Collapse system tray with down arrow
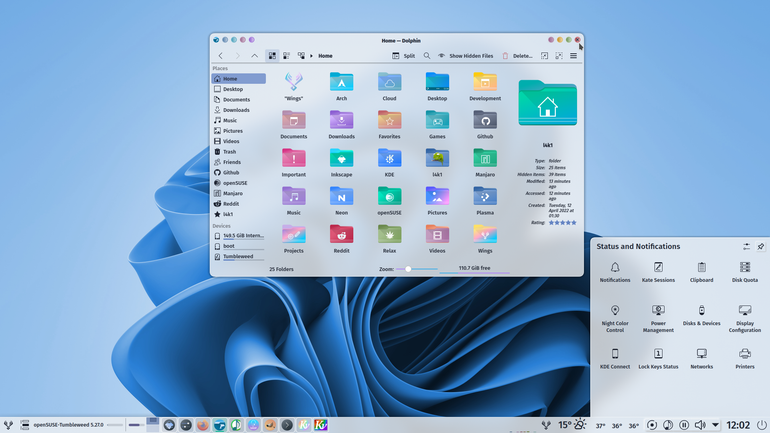770x433 pixels. coord(715,425)
